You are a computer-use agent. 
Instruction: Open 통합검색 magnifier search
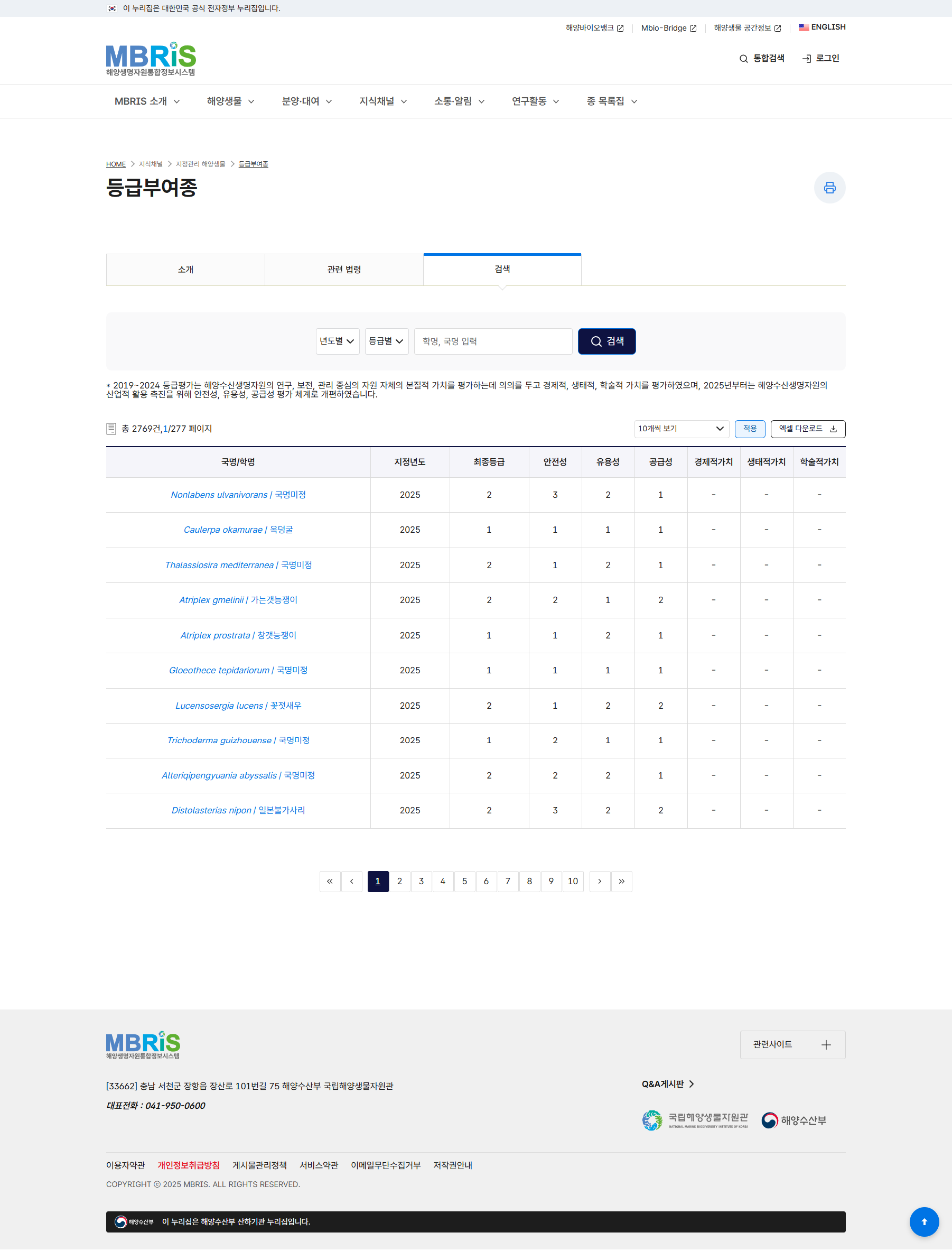click(x=762, y=58)
